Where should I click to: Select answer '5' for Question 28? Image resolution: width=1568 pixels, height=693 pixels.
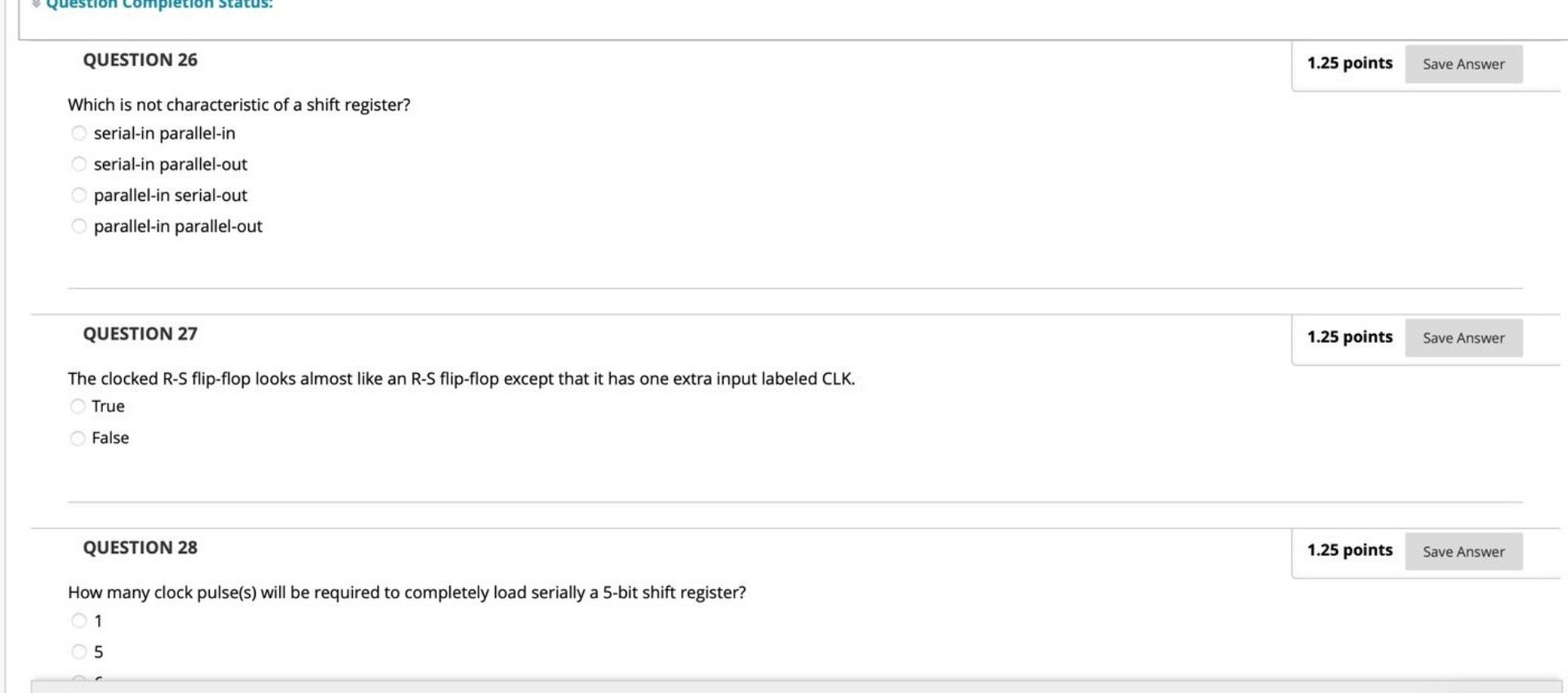[79, 651]
